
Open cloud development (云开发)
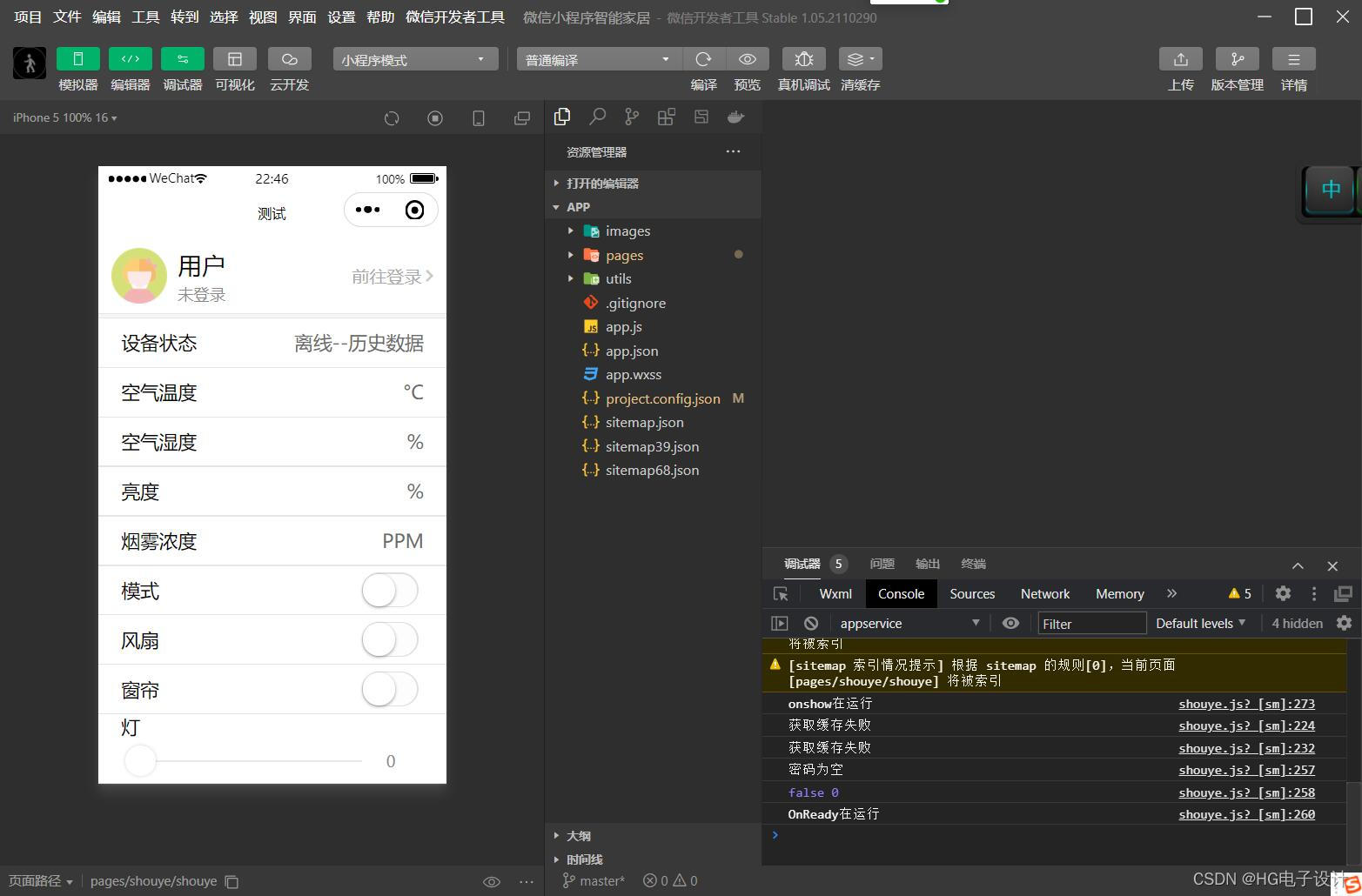tap(290, 59)
